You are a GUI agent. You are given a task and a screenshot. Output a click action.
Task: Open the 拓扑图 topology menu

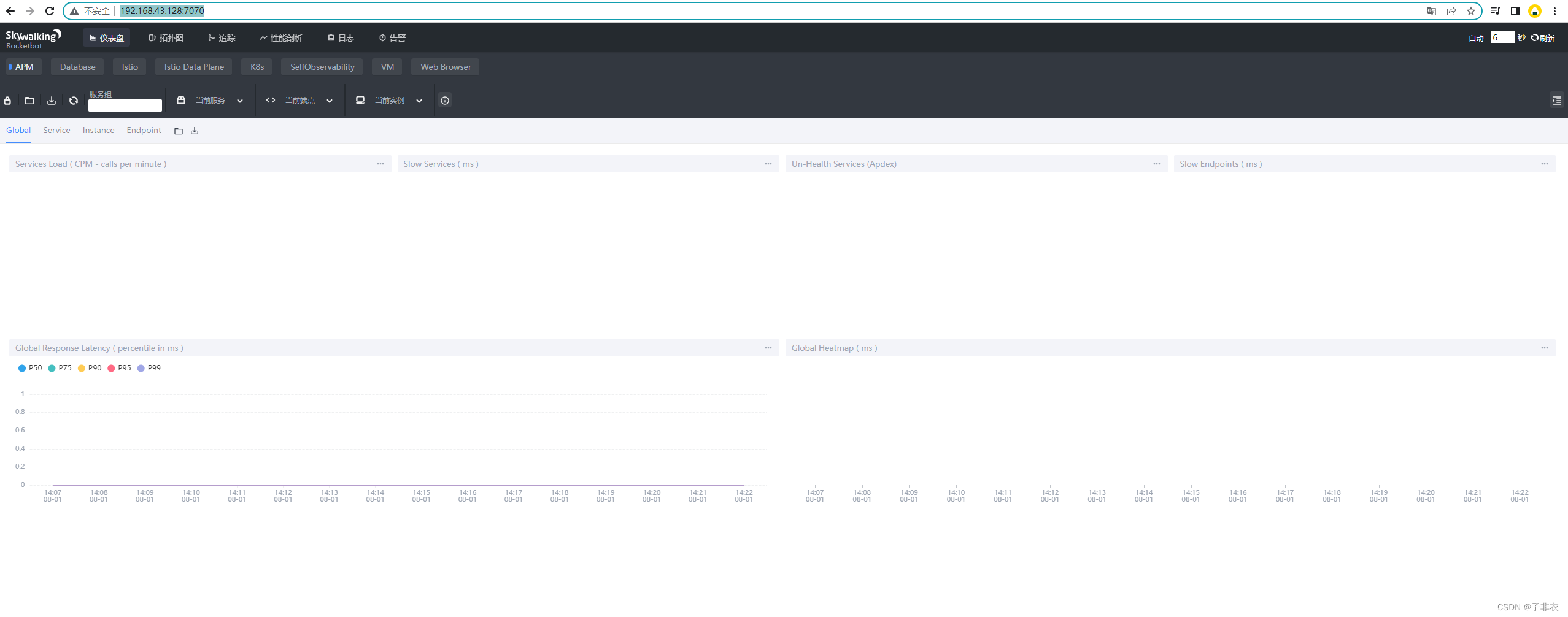166,38
